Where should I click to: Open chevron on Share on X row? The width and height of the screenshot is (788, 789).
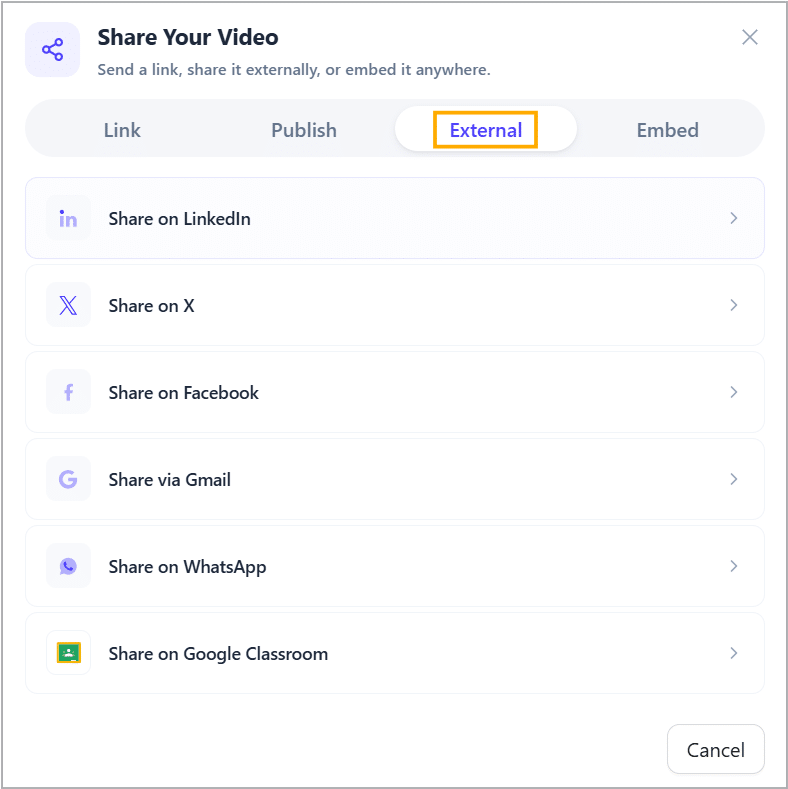734,305
